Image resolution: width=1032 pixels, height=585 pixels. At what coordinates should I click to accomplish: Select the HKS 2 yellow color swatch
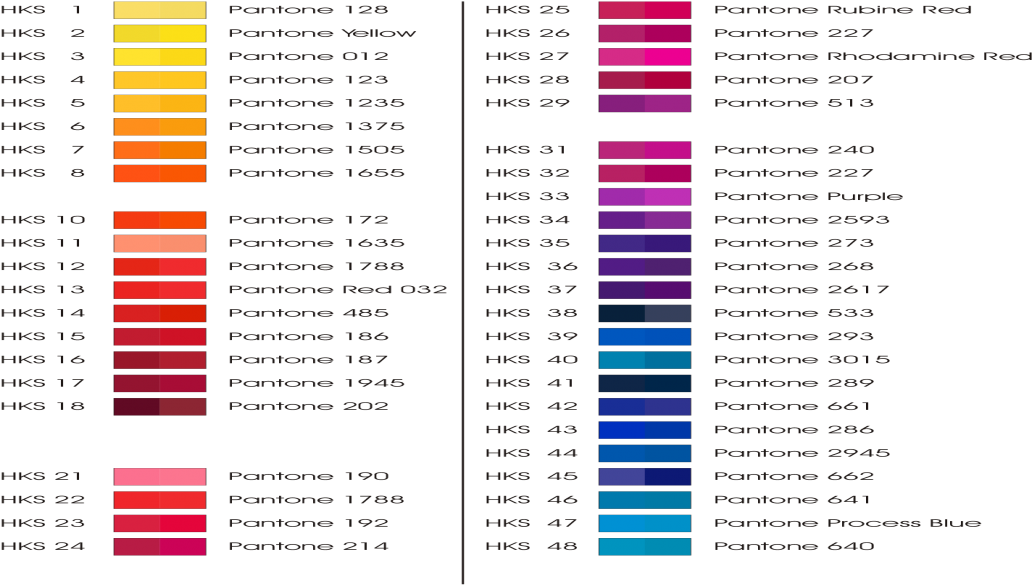160,33
